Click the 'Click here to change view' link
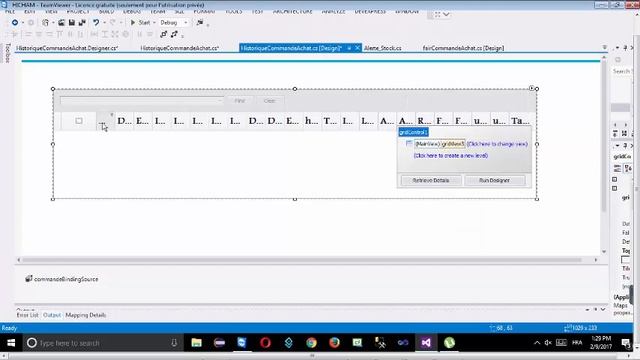The width and height of the screenshot is (640, 360). tap(497, 144)
